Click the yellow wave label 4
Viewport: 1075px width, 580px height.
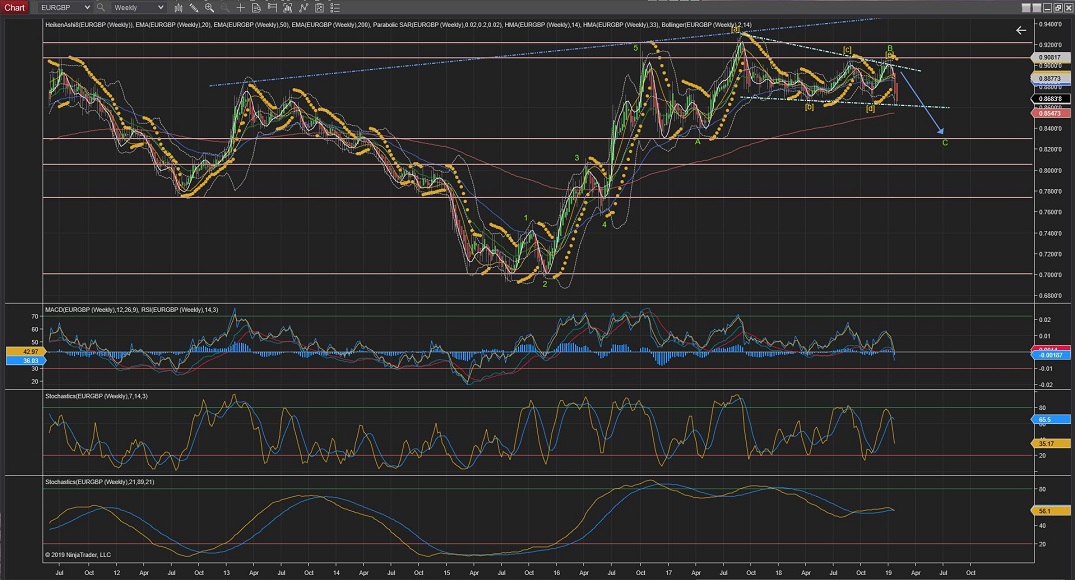604,224
